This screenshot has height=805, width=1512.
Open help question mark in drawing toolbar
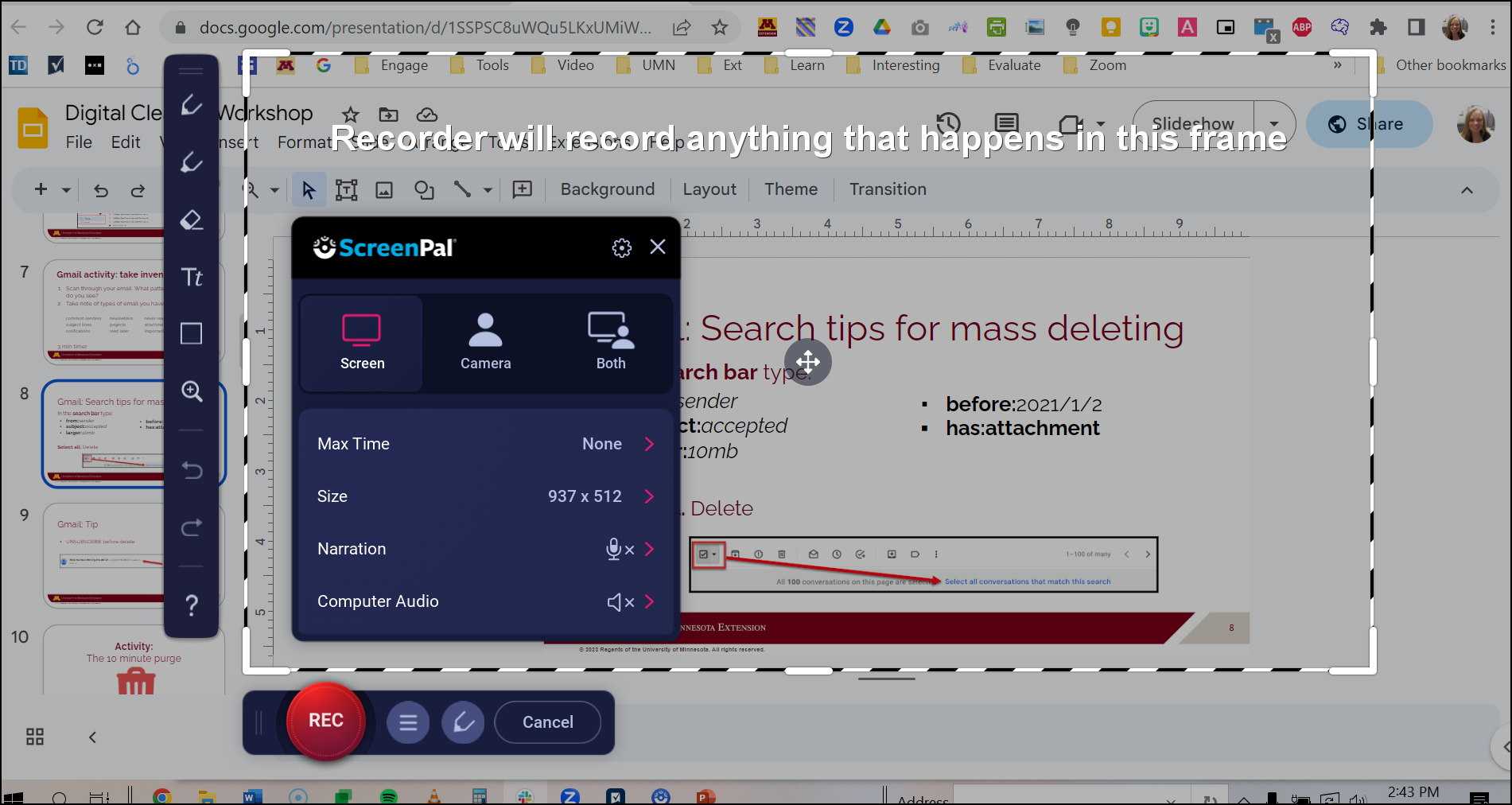click(192, 605)
